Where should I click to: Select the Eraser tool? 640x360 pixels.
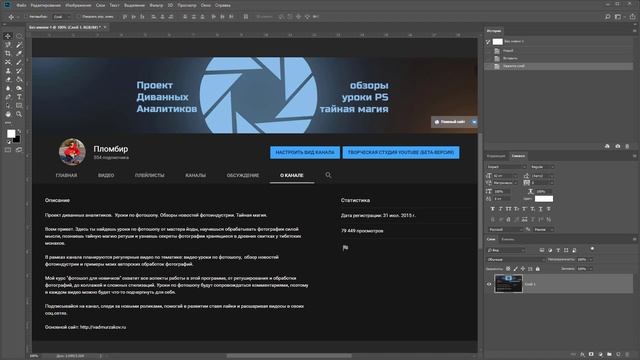pos(8,80)
